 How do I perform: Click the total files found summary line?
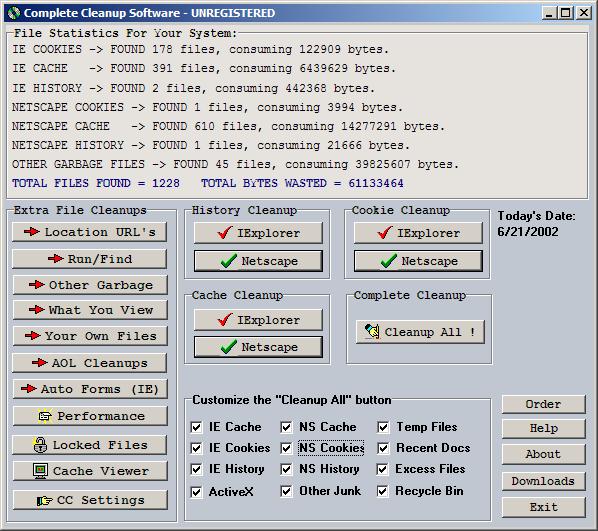pos(208,183)
